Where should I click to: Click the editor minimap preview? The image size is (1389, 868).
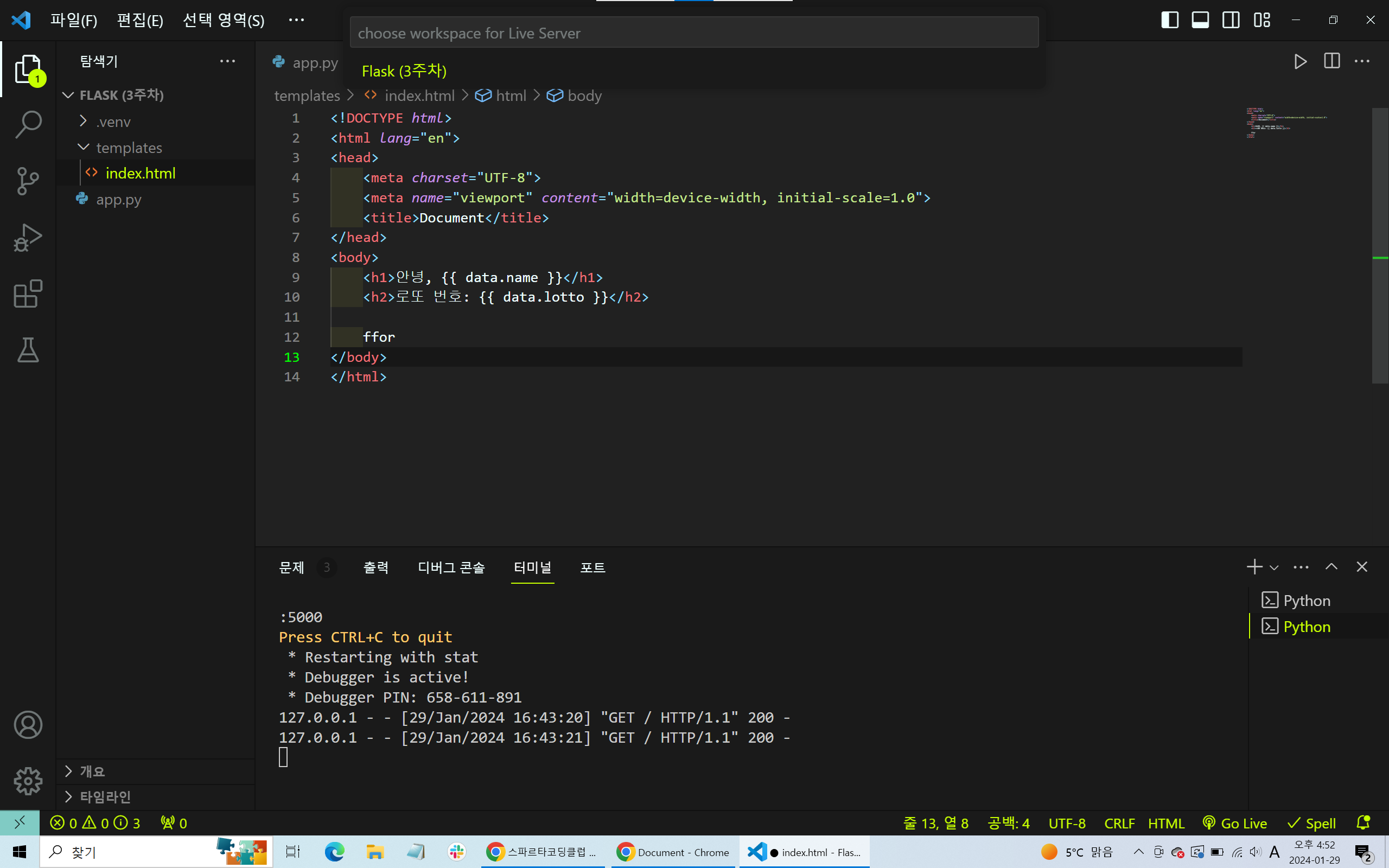(1287, 123)
